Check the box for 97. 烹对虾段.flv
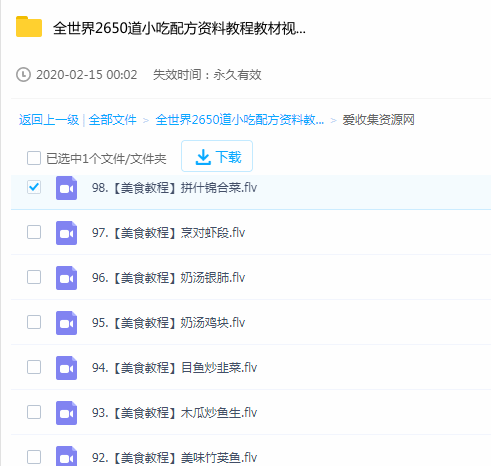This screenshot has height=466, width=491. click(x=34, y=232)
